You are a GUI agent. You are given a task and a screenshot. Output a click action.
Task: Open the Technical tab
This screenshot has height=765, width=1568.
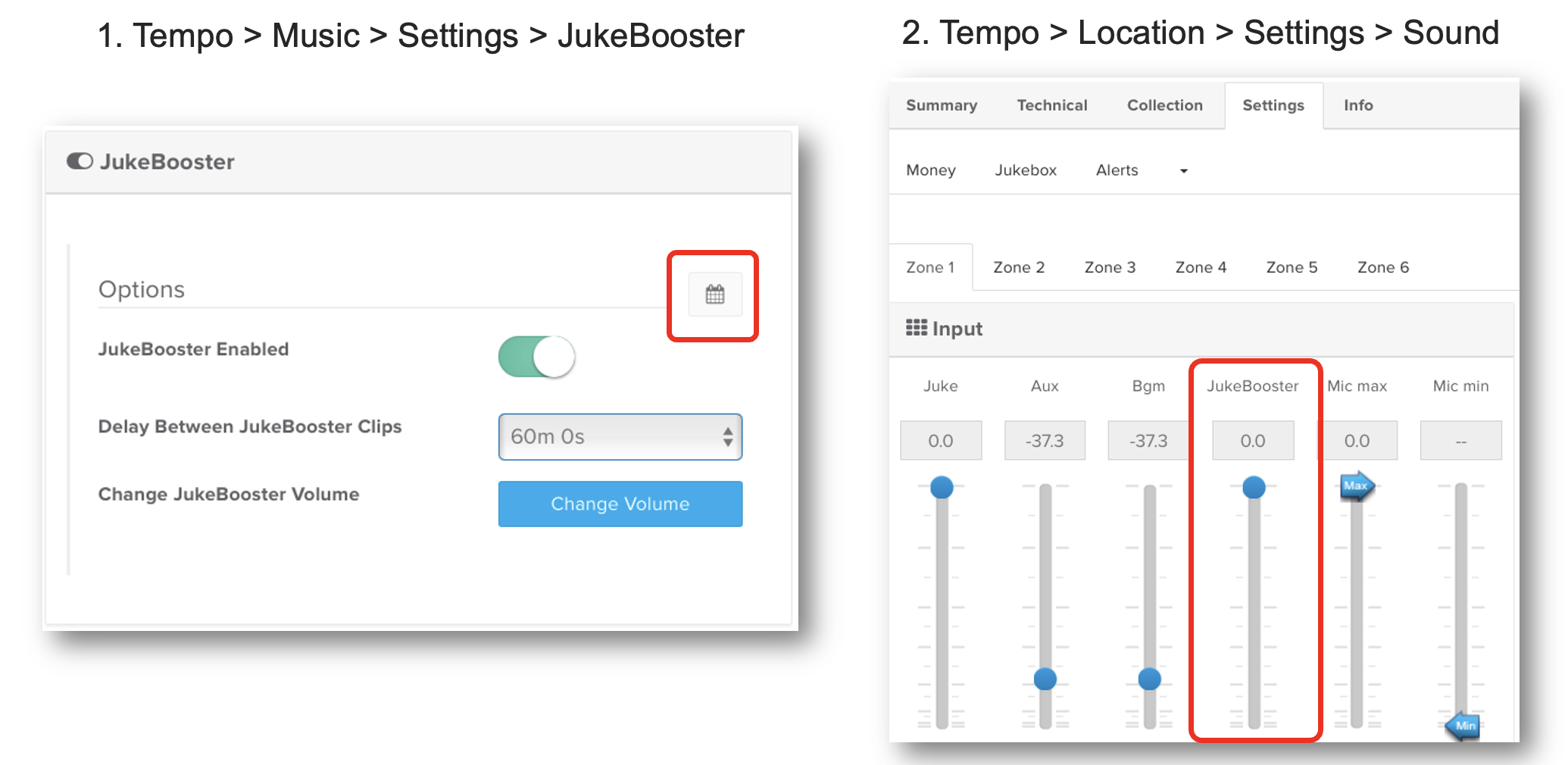point(1051,105)
